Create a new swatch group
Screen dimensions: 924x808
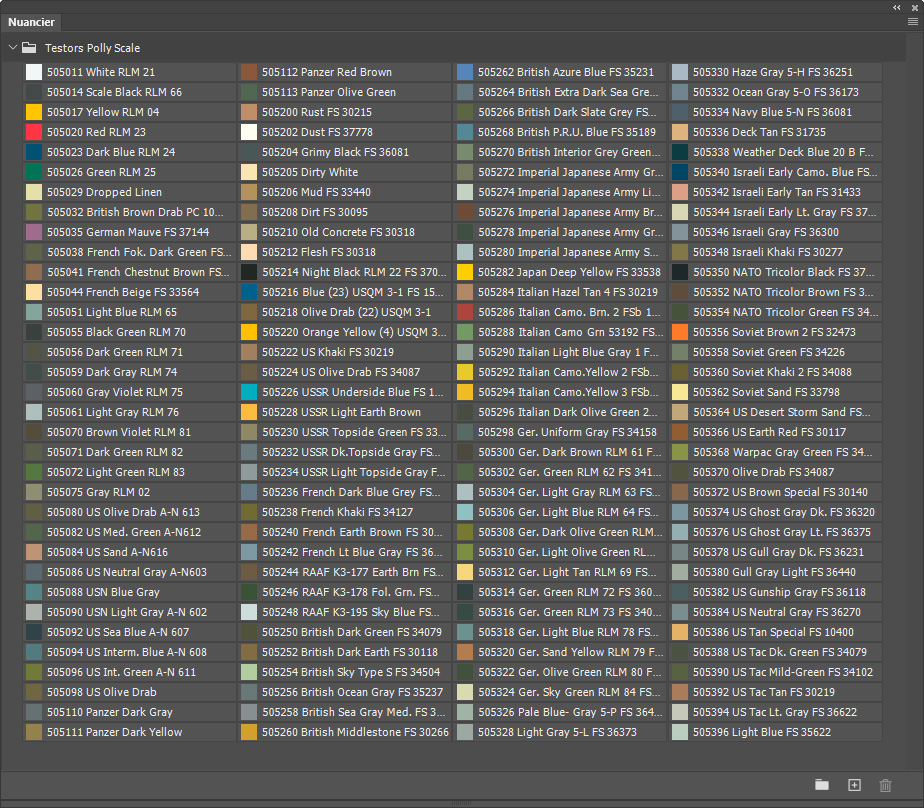click(x=822, y=785)
